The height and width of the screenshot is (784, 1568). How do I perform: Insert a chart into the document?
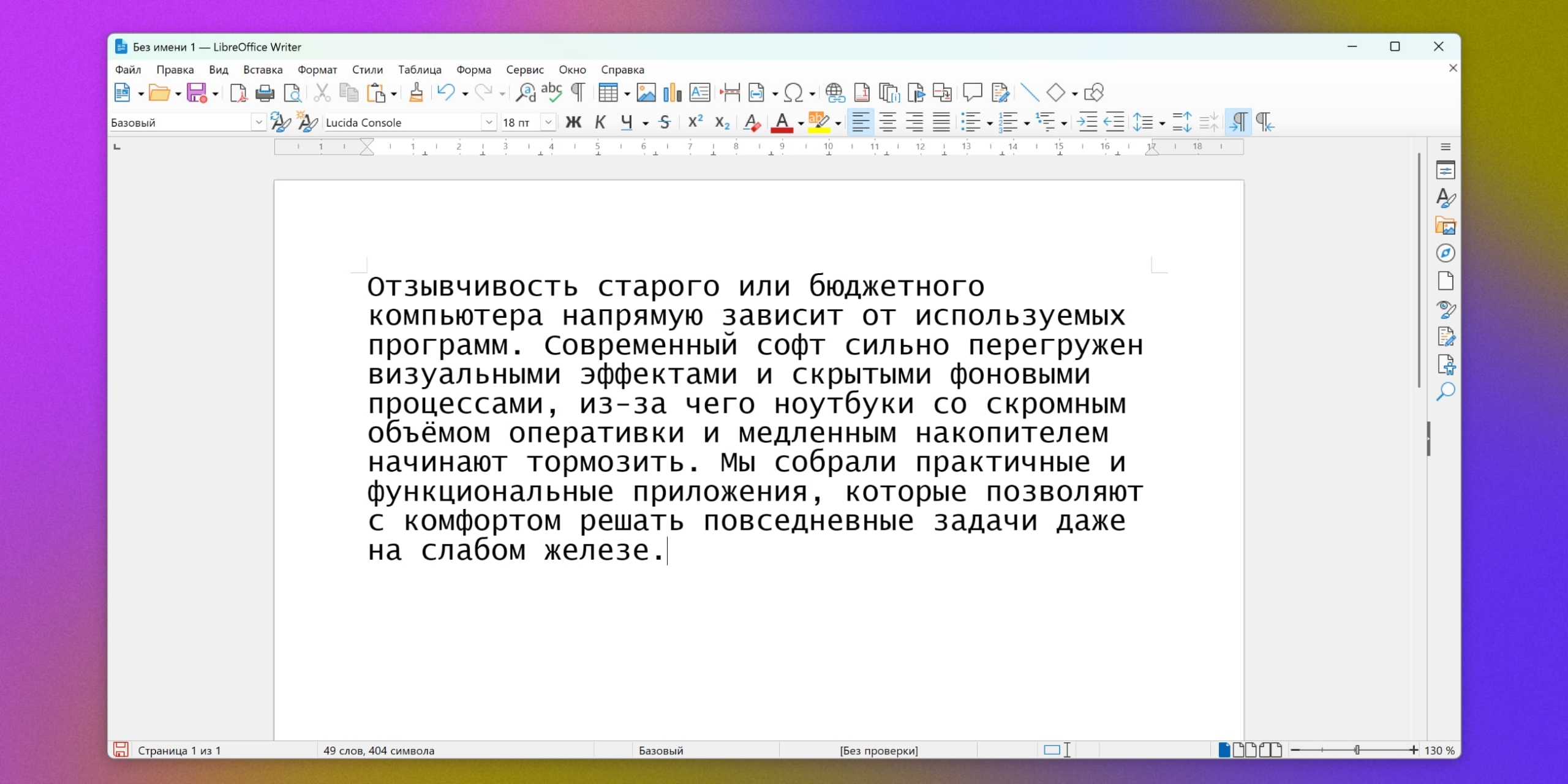672,93
